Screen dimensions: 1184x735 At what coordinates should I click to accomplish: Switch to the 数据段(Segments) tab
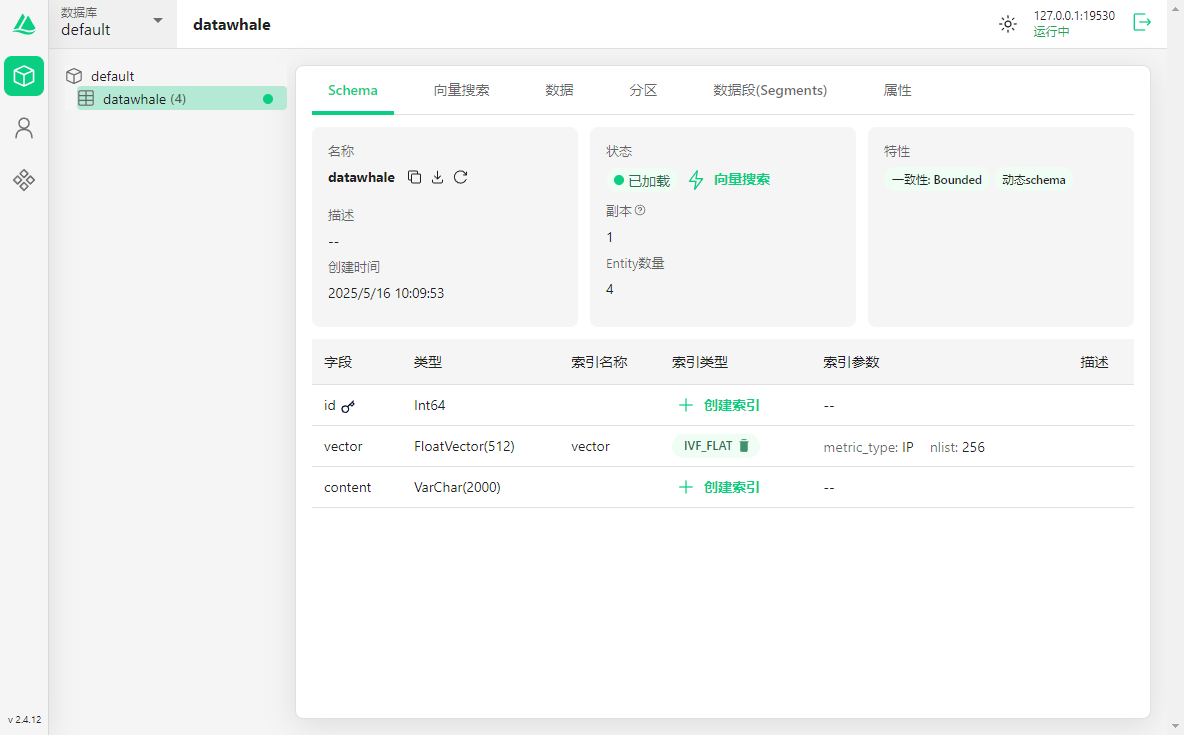769,90
